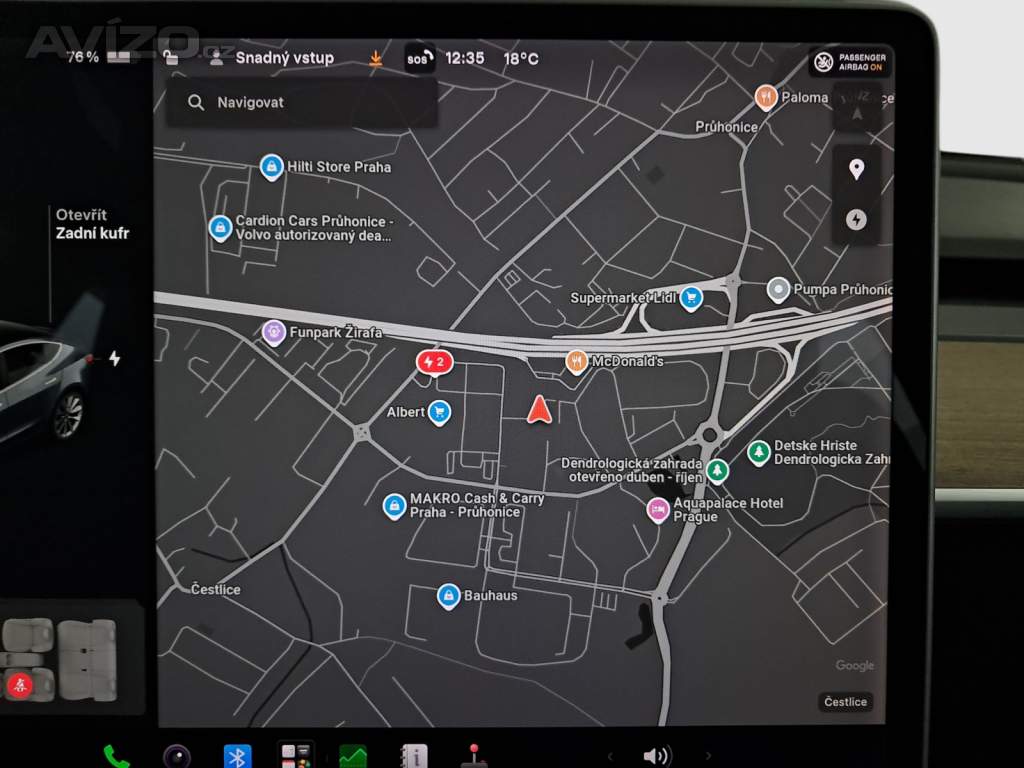
Task: Select the Funpark Žirafa map pin
Action: point(274,333)
